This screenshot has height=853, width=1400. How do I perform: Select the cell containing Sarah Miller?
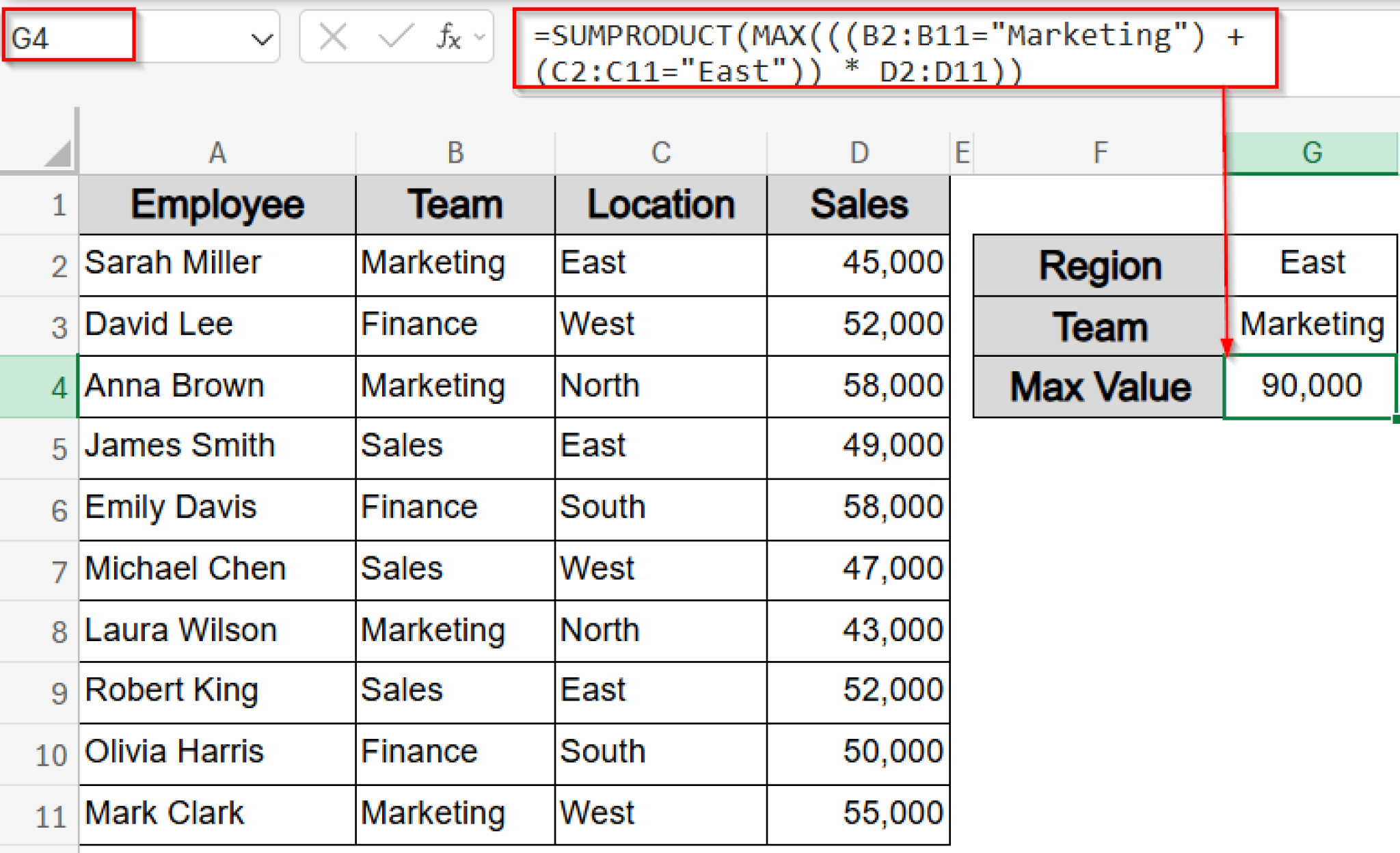click(x=216, y=263)
